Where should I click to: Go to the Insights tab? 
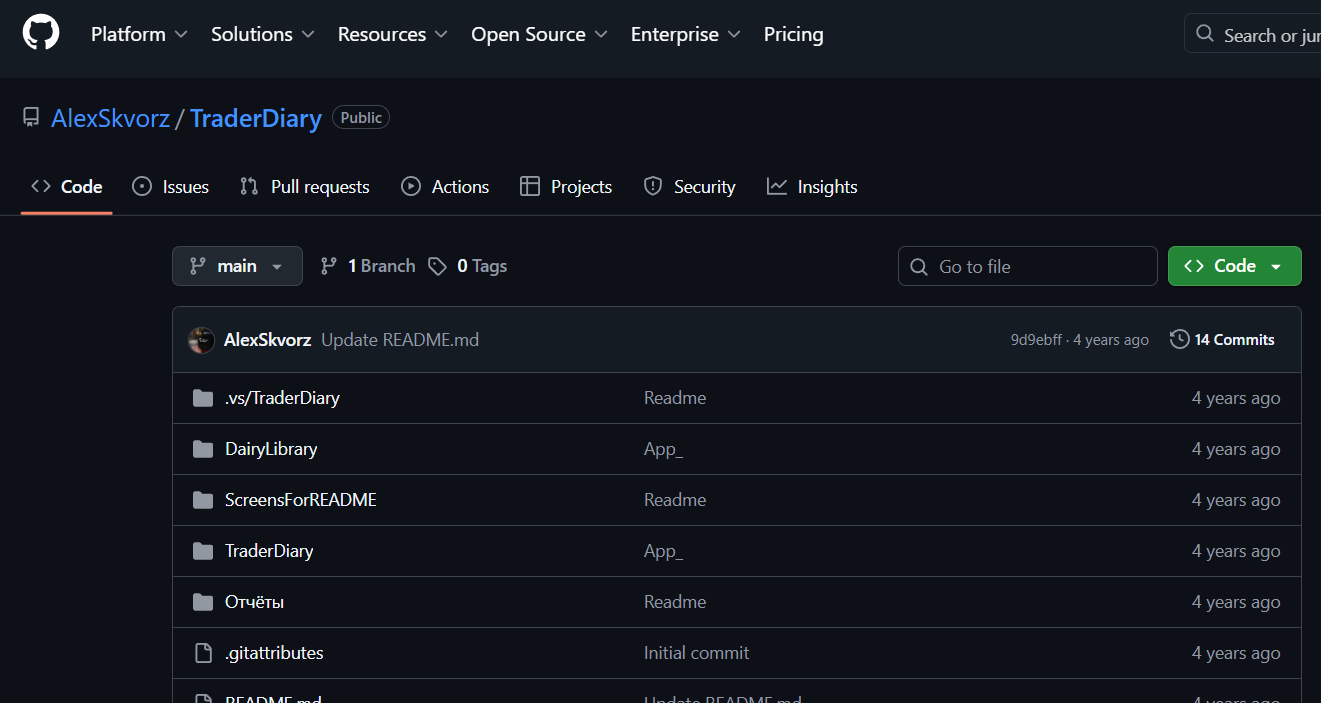[x=812, y=187]
